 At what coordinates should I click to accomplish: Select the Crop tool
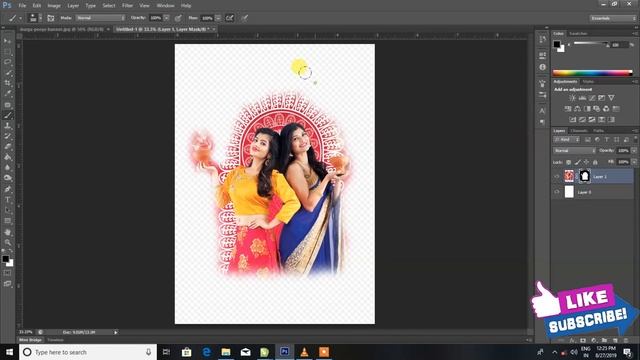[x=7, y=83]
